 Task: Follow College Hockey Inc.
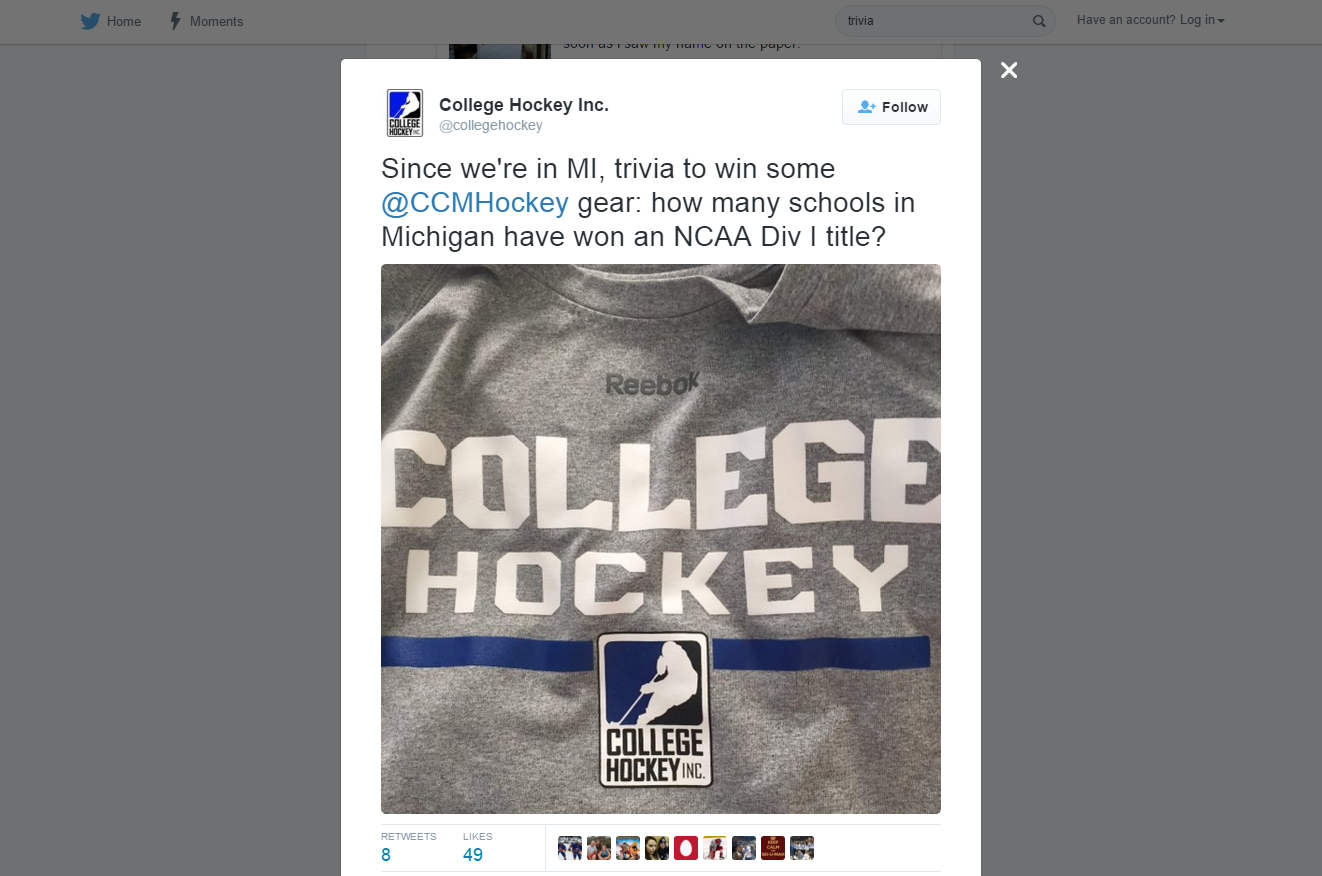891,107
